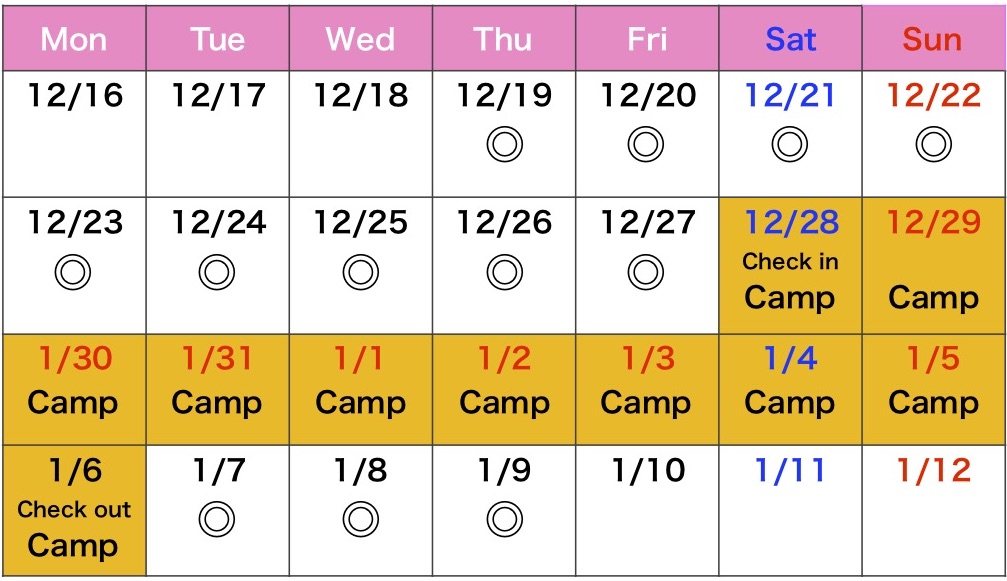Click the Sun column header

click(933, 40)
